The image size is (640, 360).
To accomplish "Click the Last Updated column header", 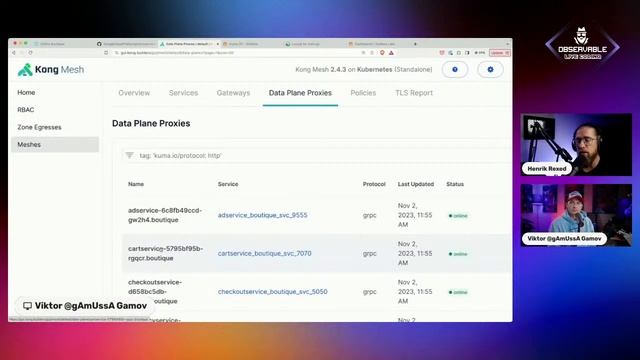I will click(416, 184).
